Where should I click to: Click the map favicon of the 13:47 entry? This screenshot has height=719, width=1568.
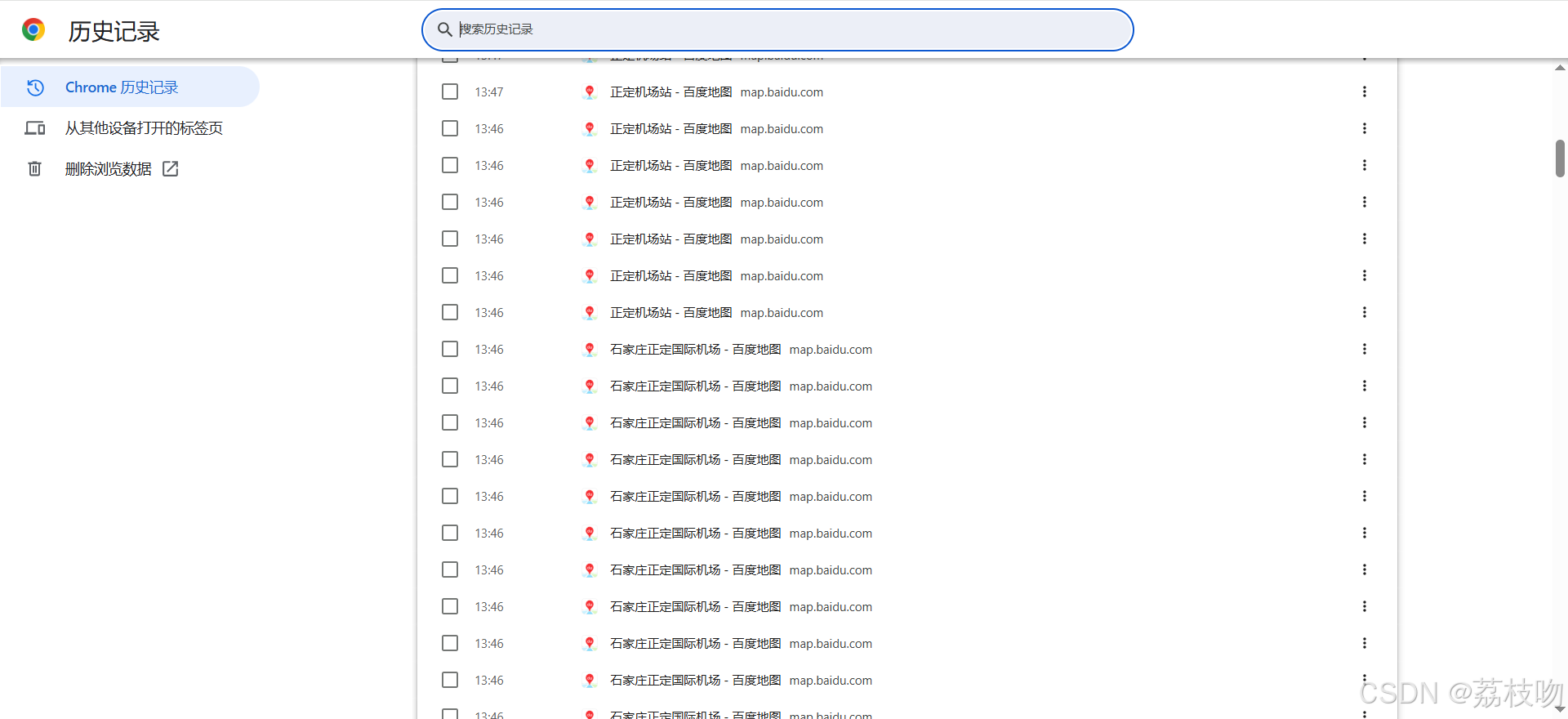pyautogui.click(x=590, y=92)
